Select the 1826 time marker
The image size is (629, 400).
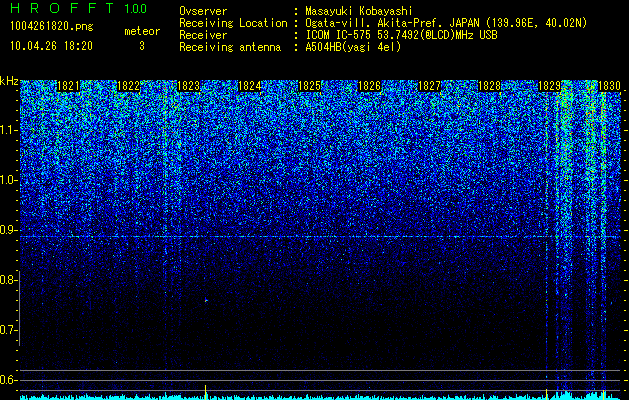[x=369, y=86]
